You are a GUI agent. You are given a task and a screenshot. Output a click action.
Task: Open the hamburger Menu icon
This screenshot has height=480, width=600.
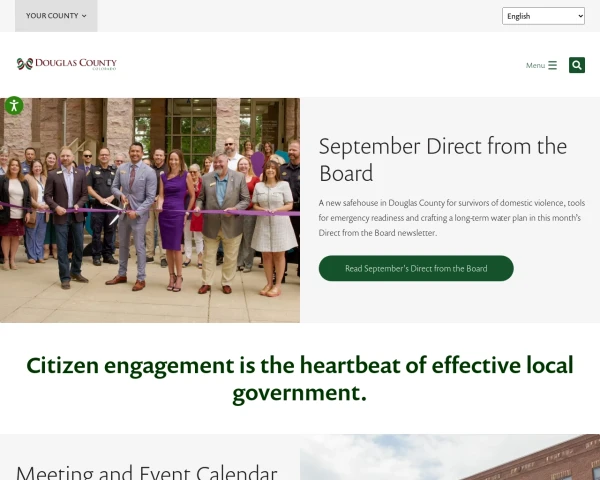pos(541,65)
